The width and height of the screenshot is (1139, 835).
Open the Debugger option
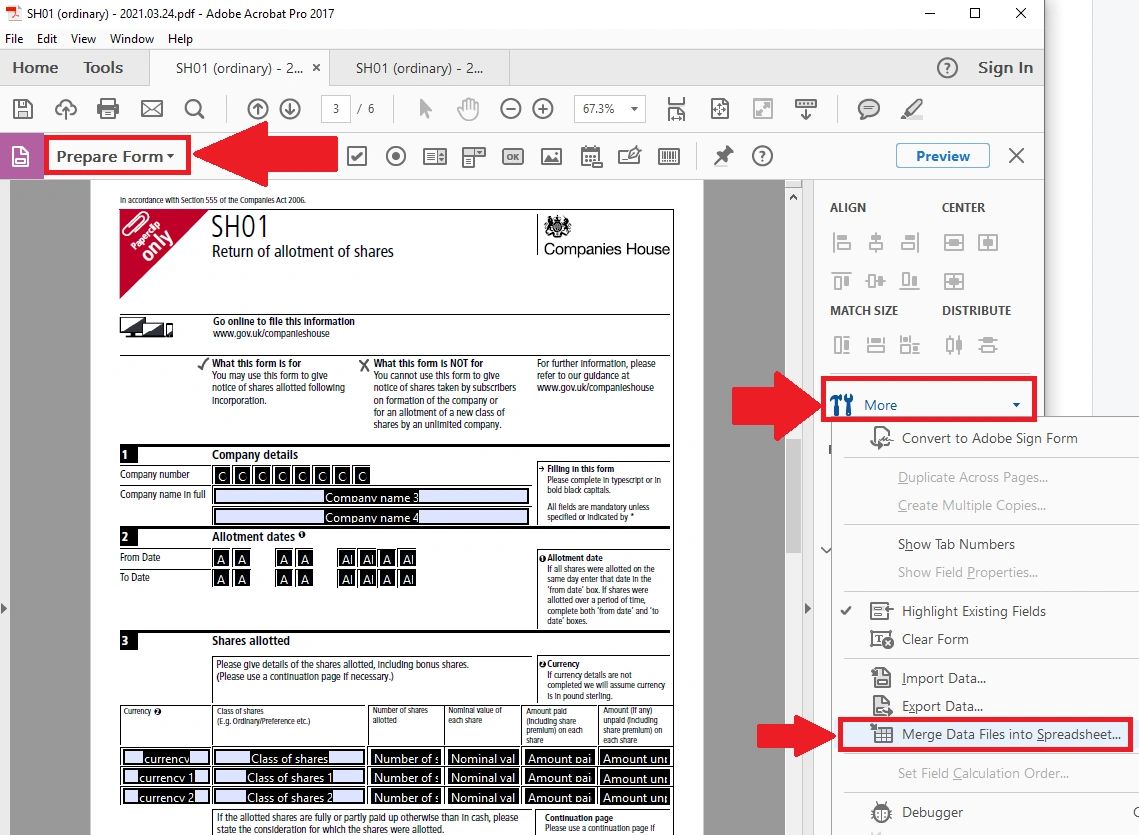coord(932,812)
